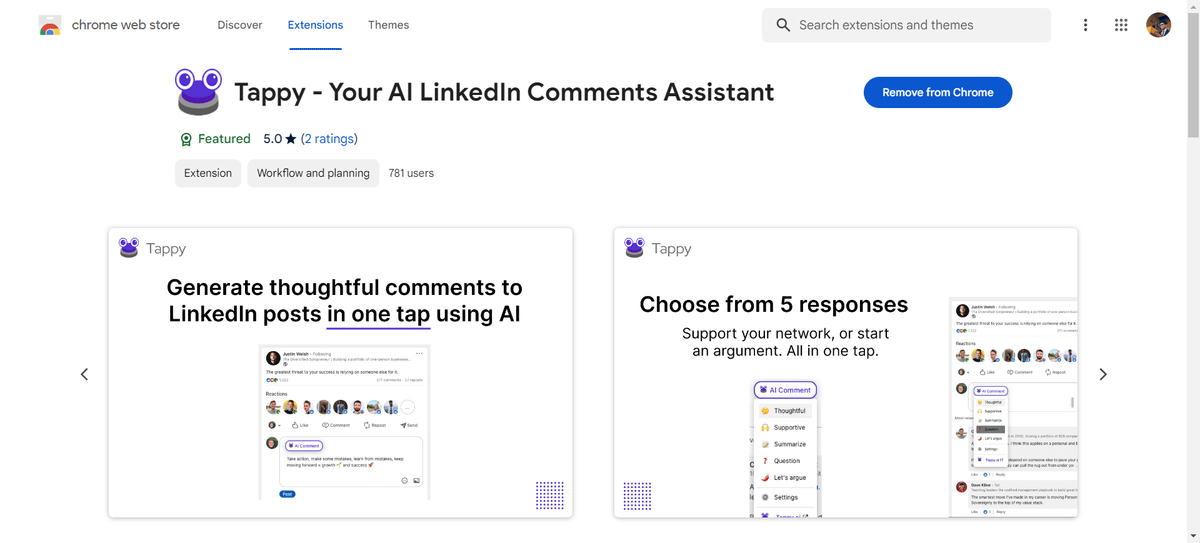Click the search magnifier icon

point(783,25)
